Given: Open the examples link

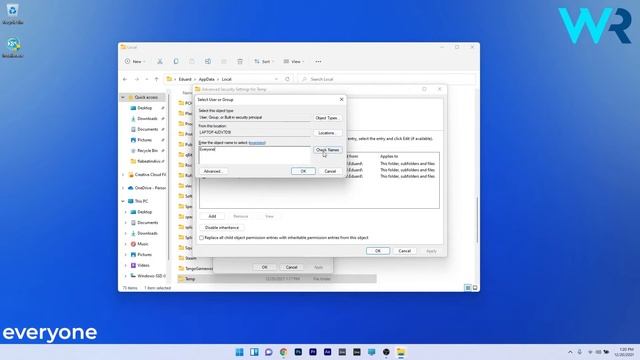Looking at the screenshot, I should tap(257, 143).
